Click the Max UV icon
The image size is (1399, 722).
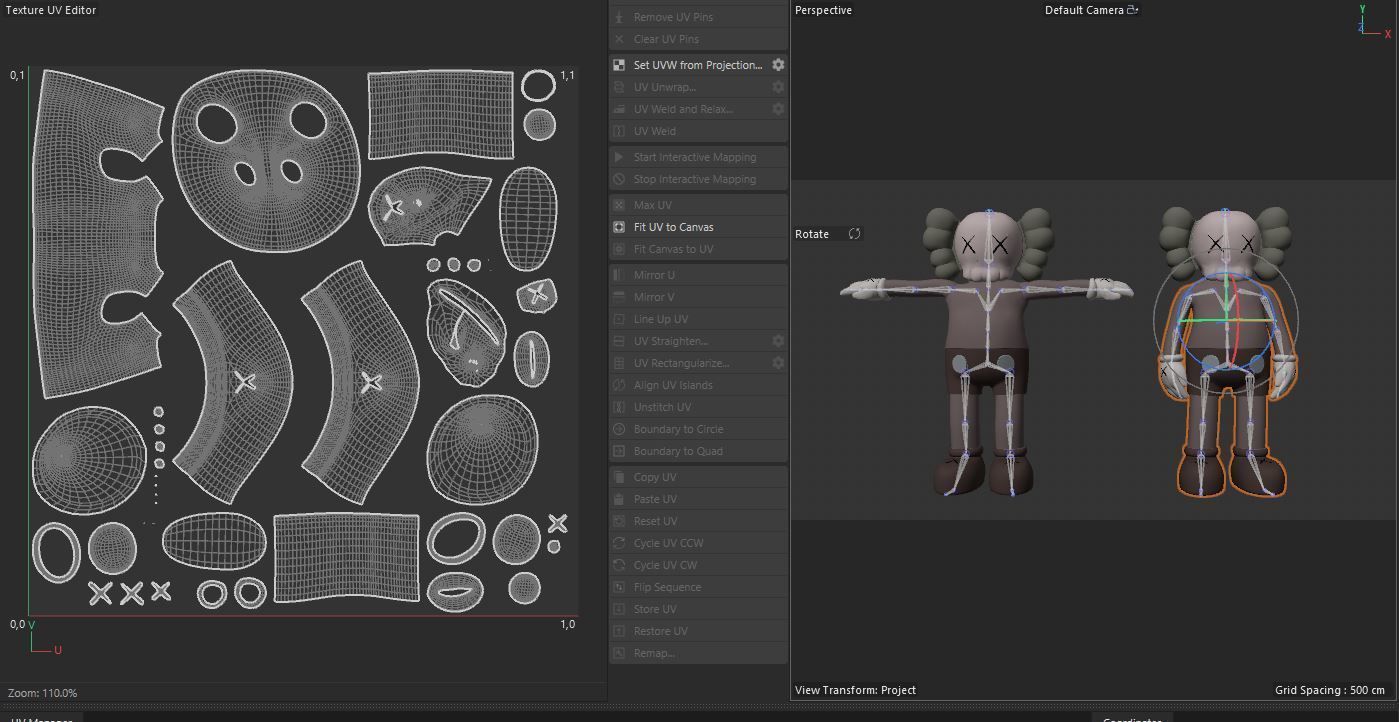coord(619,205)
